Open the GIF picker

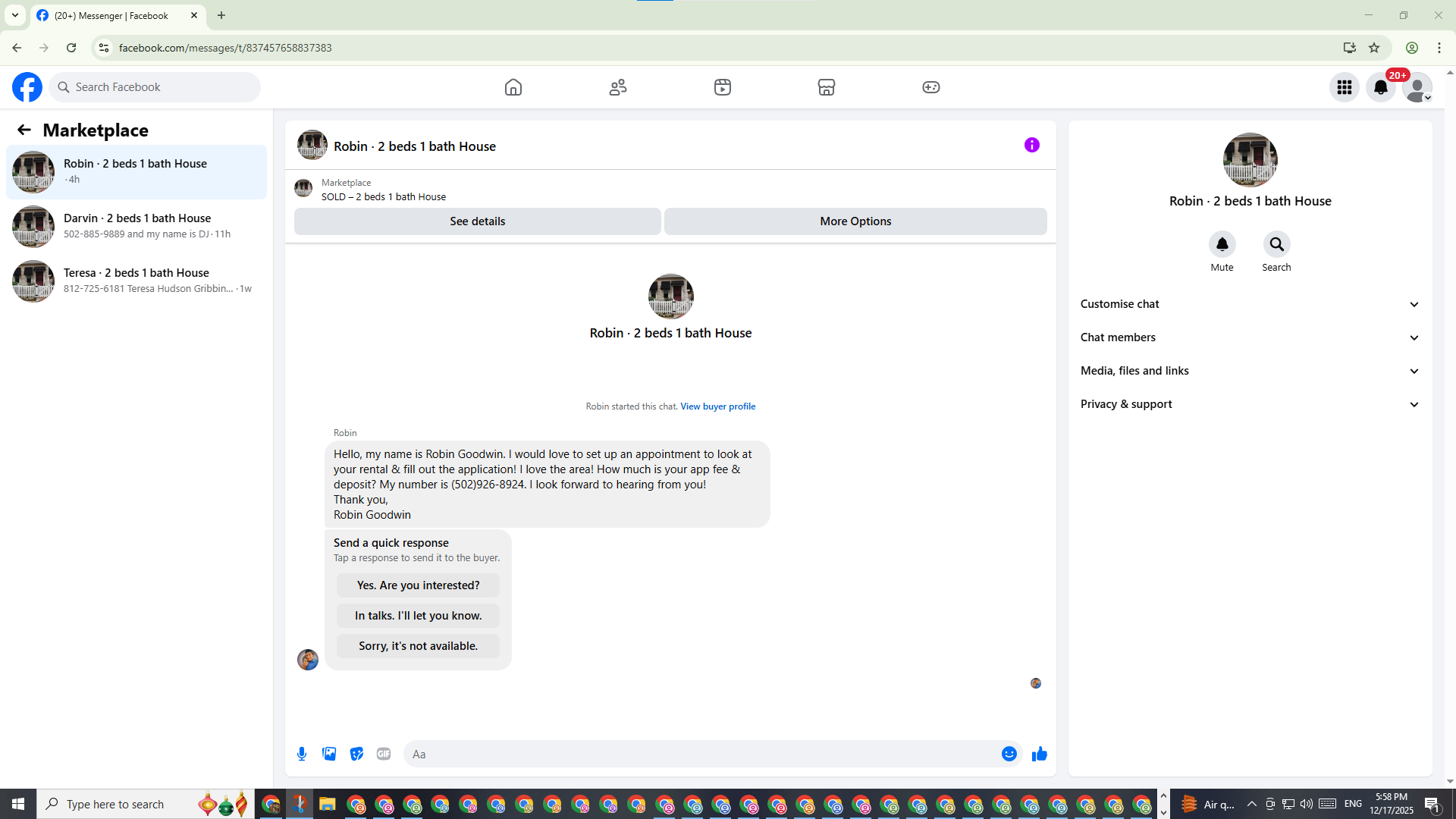coord(384,754)
